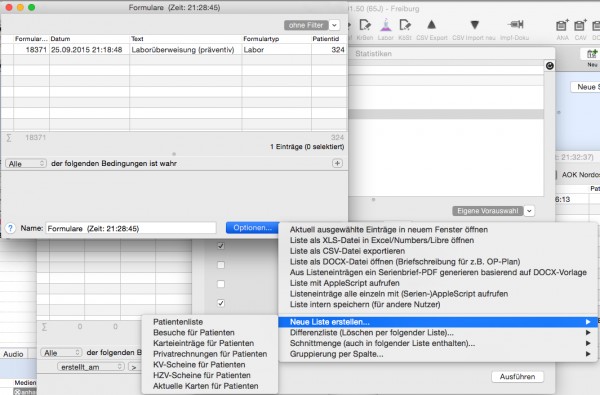
Task: Expand 'Gruppierung per Spalte...' submenu
Action: click(588, 354)
